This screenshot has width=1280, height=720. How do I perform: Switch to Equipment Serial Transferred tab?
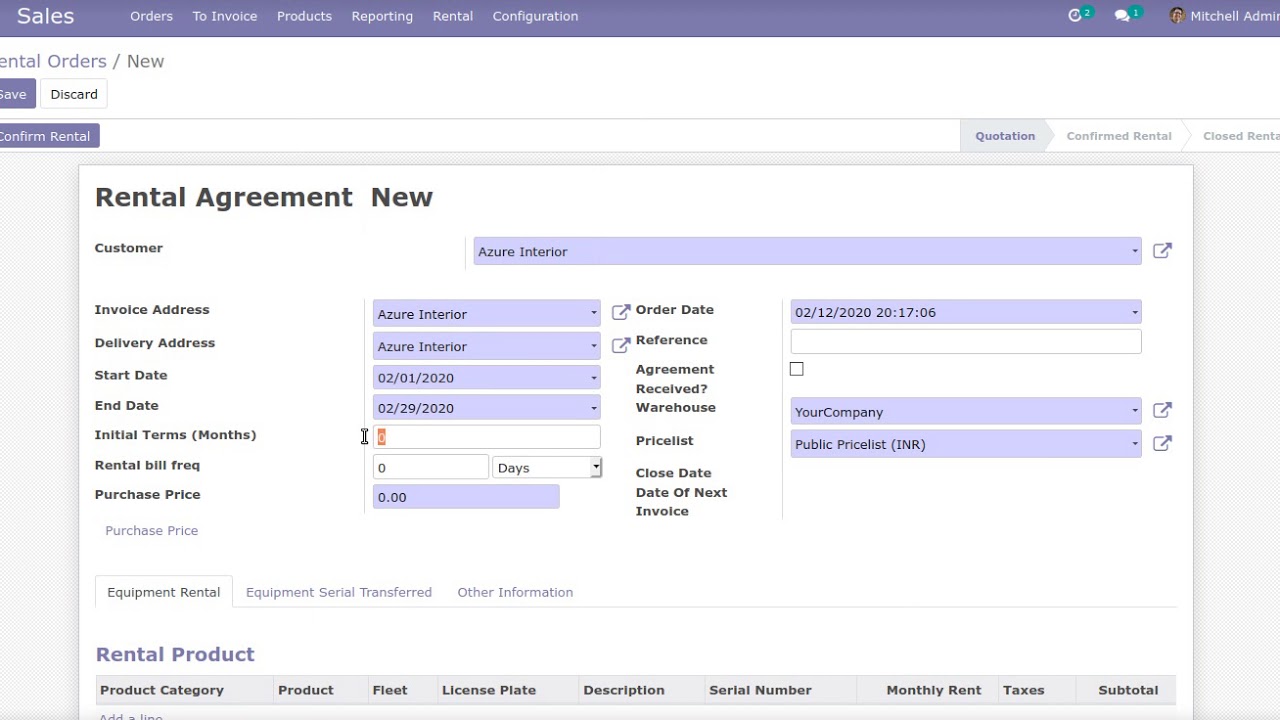(x=339, y=592)
